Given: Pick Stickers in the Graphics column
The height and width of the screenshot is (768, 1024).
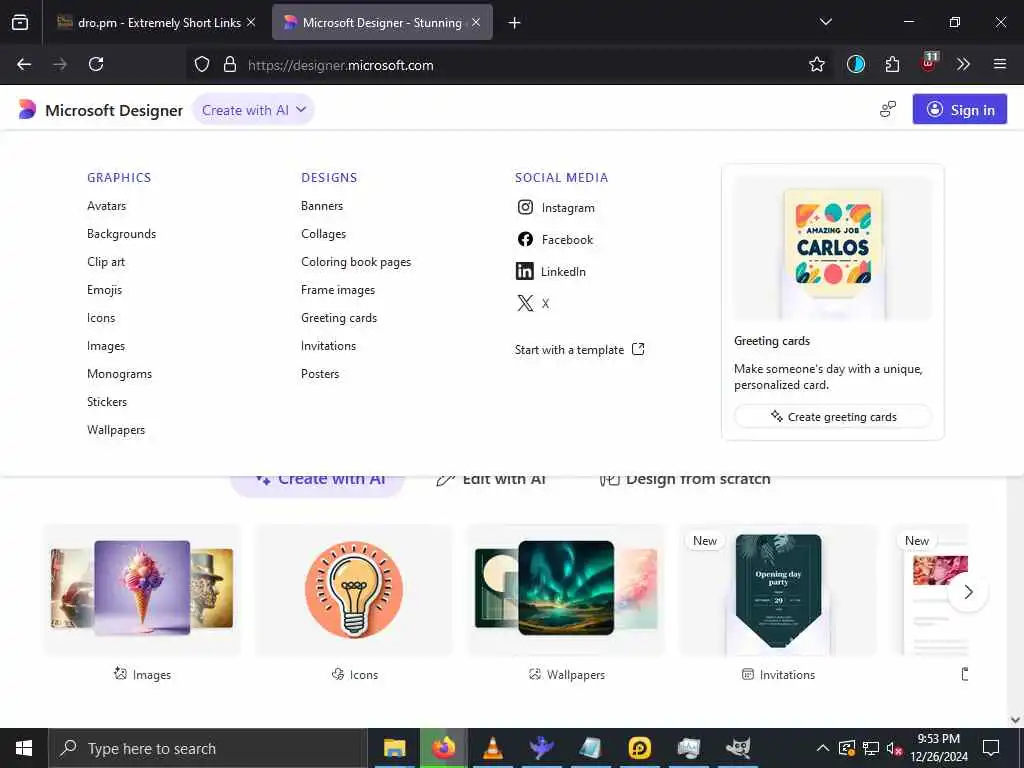Looking at the screenshot, I should click(107, 402).
